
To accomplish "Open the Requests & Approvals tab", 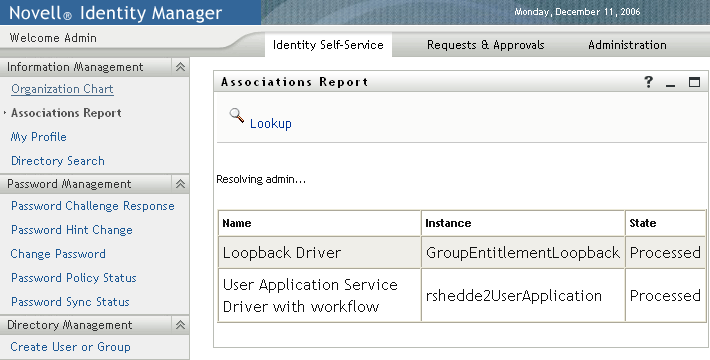I will 485,45.
